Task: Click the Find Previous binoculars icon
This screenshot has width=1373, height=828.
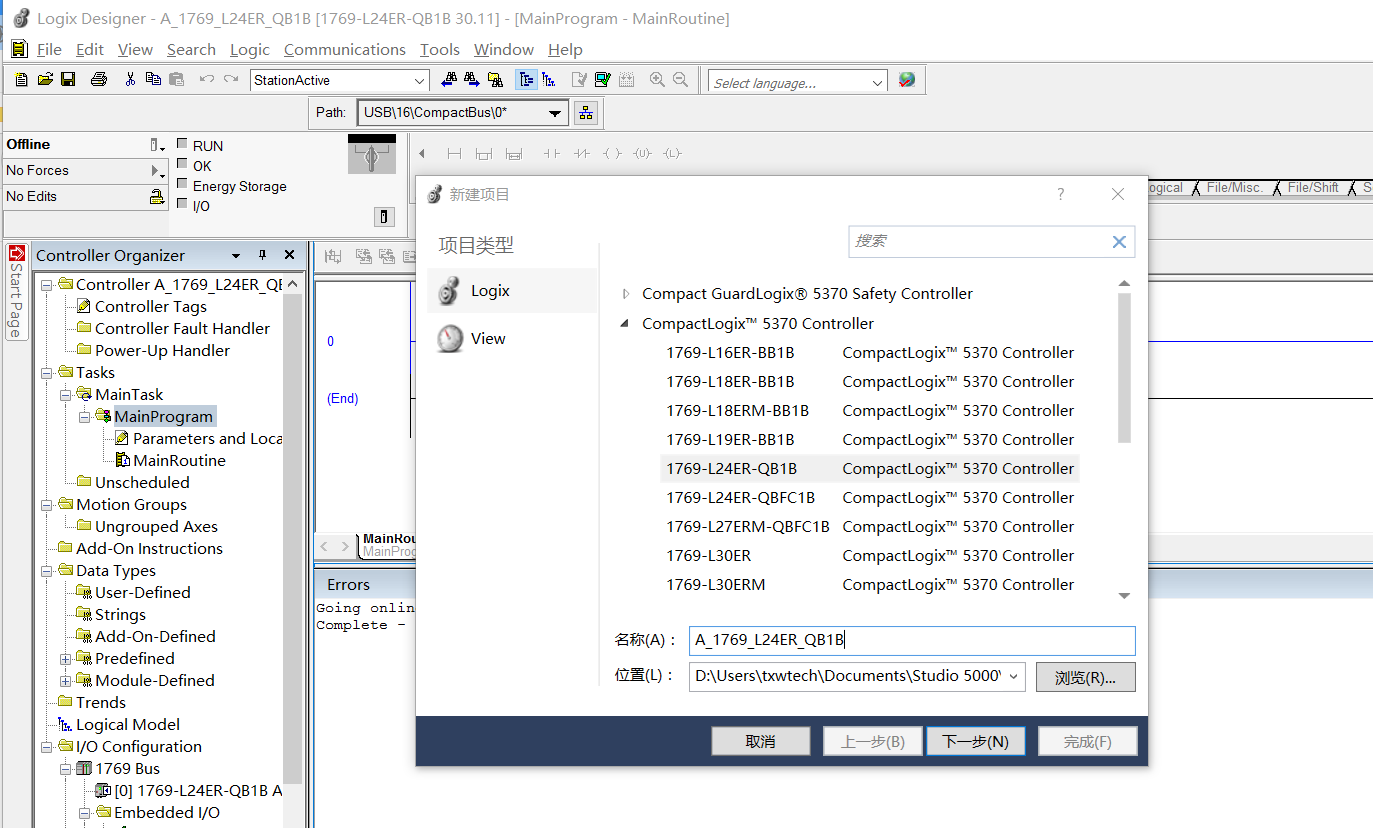Action: [x=448, y=80]
